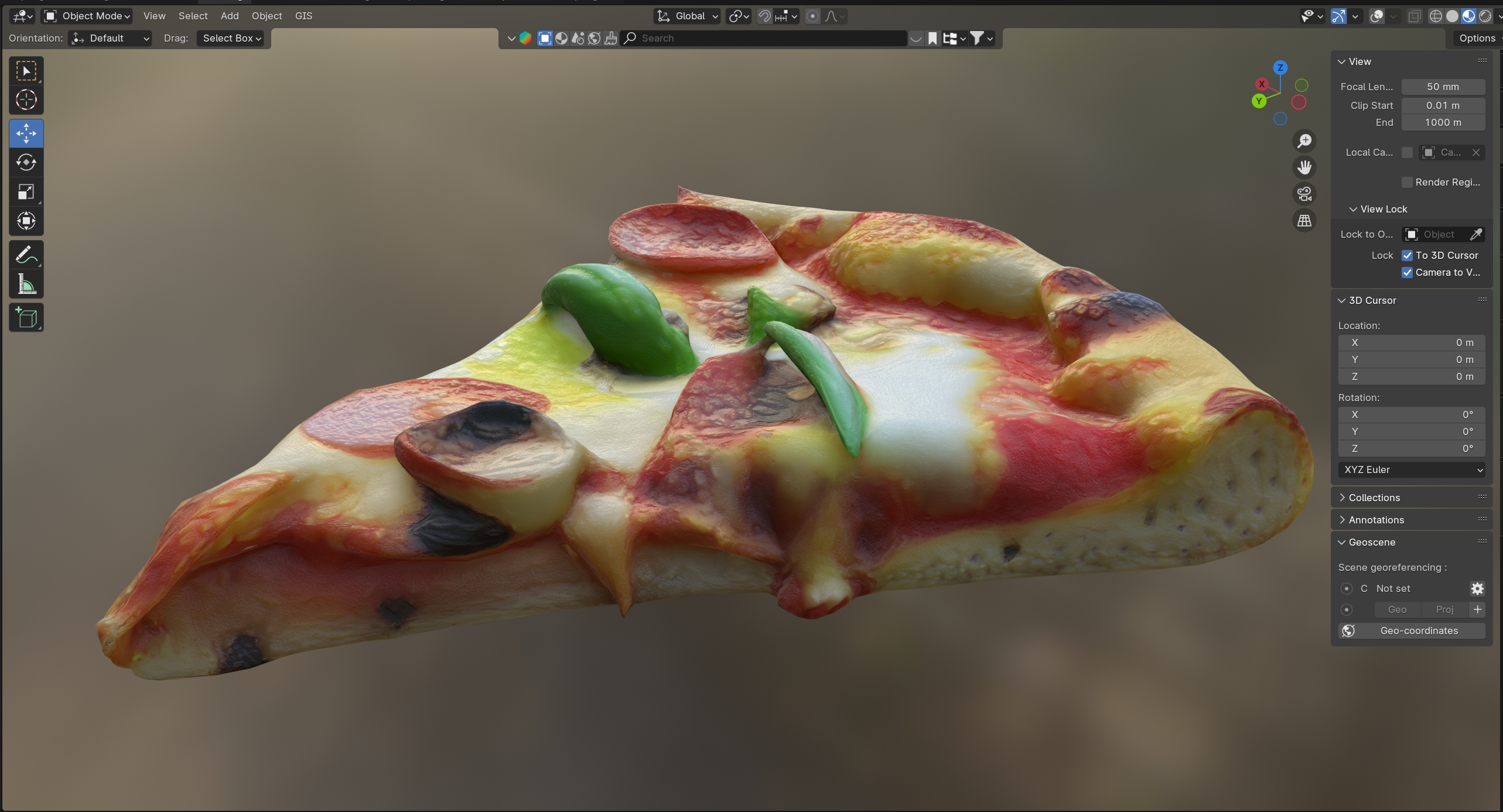
Task: Open the XYZ Euler rotation mode dropdown
Action: [x=1410, y=470]
